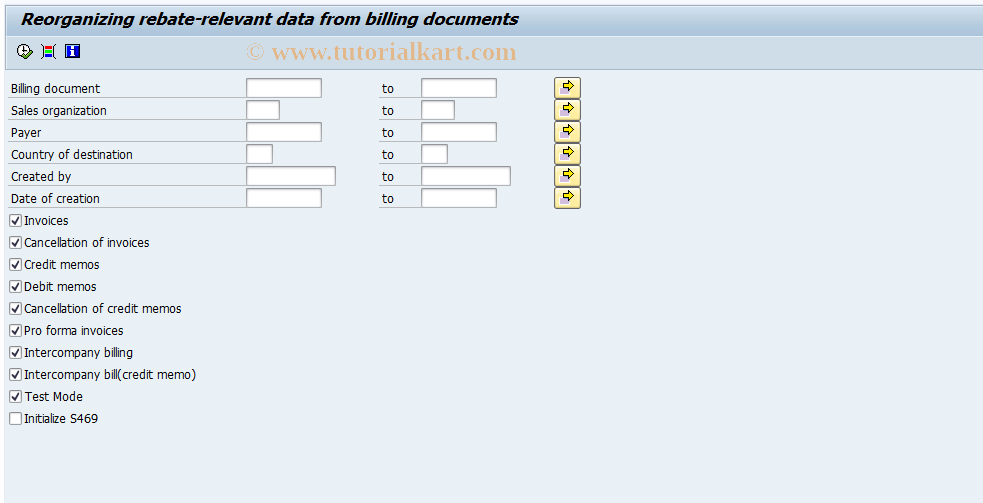Click the Sales organization label
This screenshot has height=503, width=983.
click(58, 110)
